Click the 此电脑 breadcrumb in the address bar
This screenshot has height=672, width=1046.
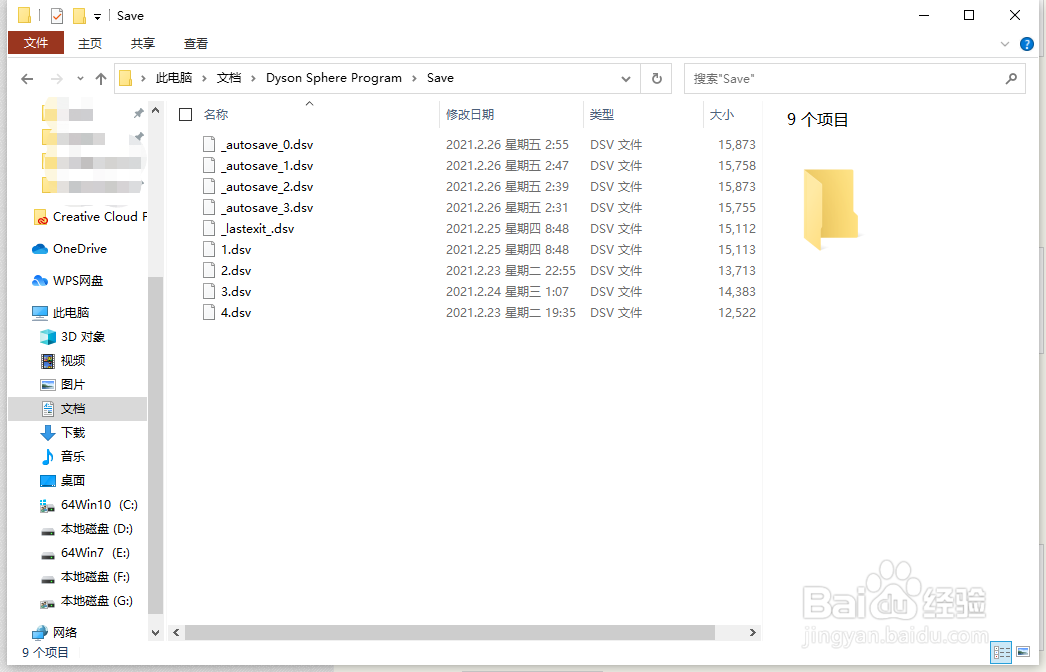(x=173, y=78)
